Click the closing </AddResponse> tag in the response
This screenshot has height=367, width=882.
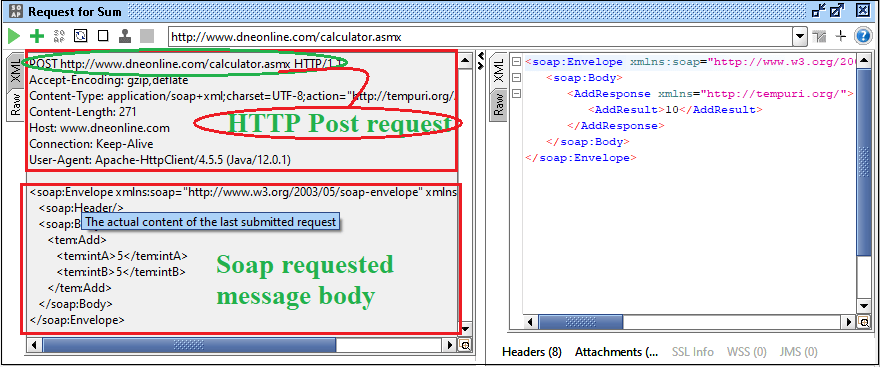click(616, 126)
